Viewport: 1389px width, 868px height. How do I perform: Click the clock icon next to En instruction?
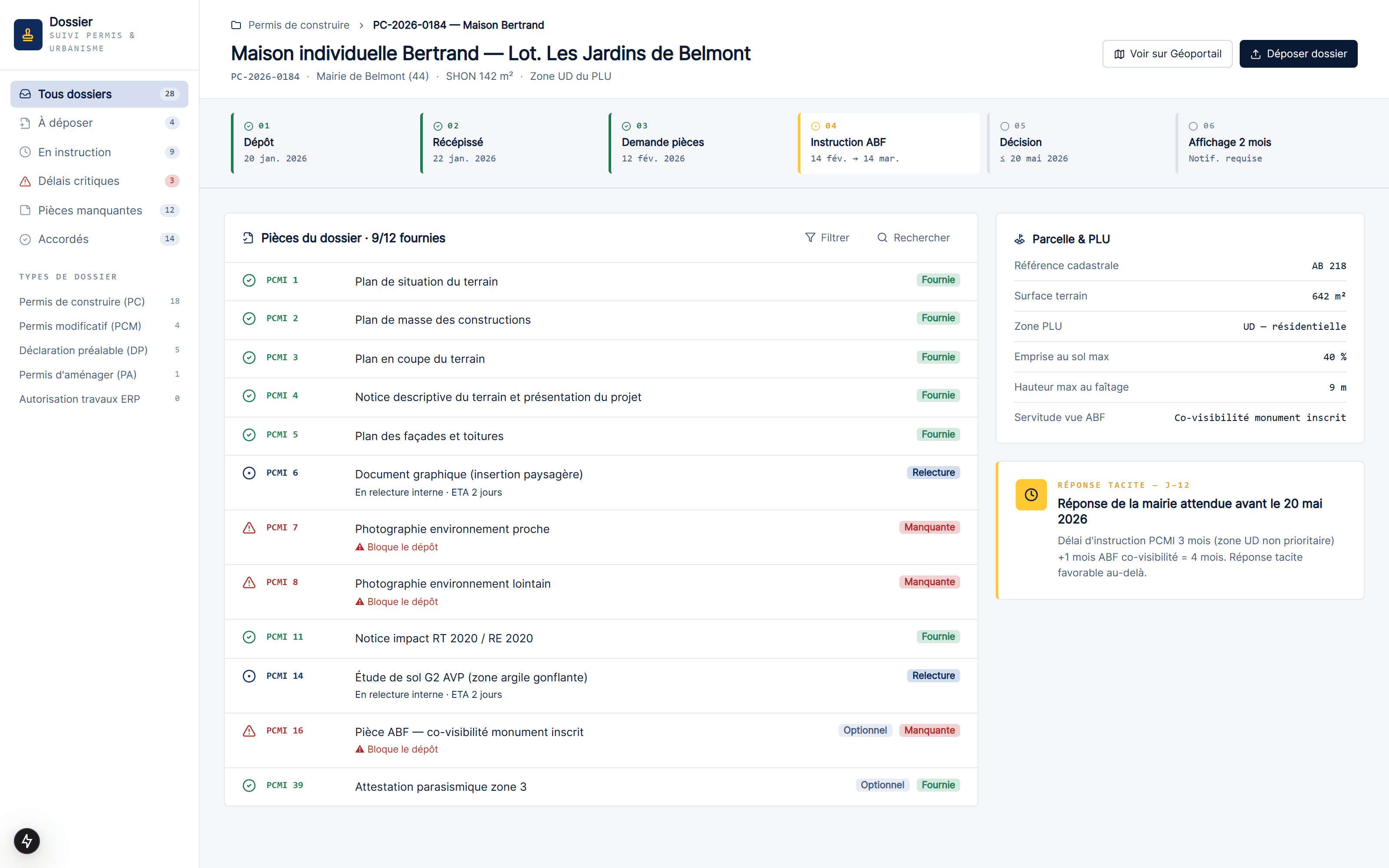click(25, 152)
